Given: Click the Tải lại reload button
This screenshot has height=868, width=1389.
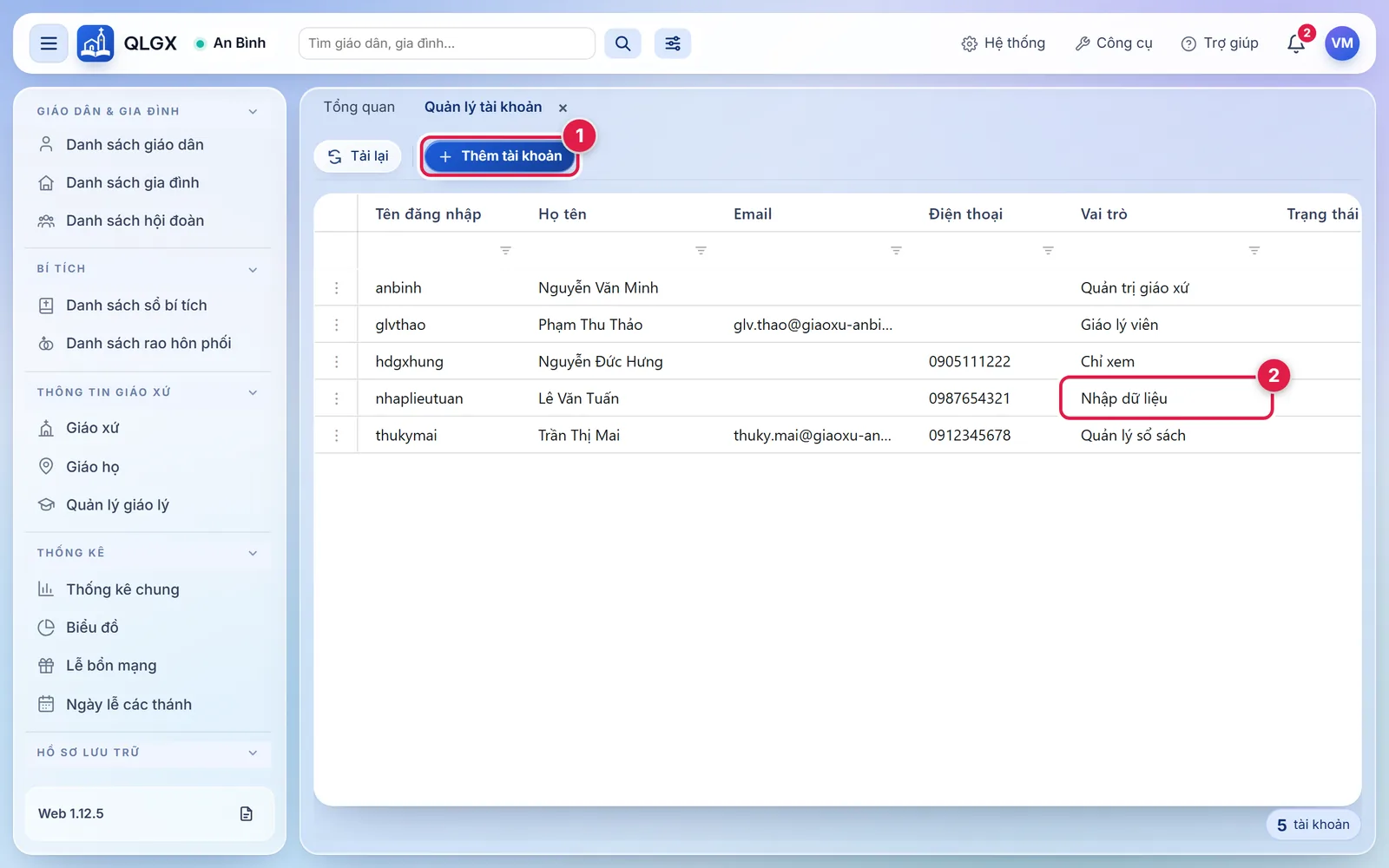Looking at the screenshot, I should point(358,156).
